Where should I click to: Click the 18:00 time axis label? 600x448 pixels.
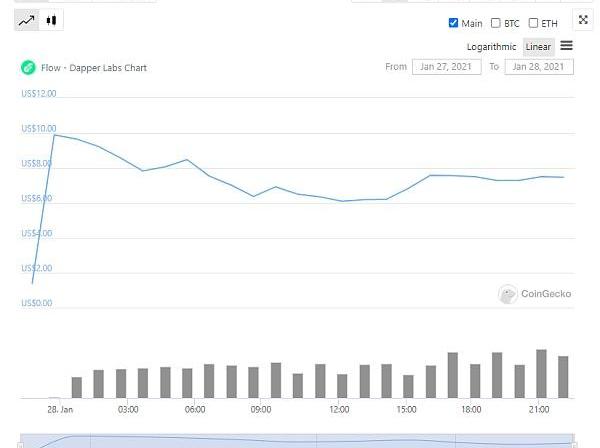471,409
